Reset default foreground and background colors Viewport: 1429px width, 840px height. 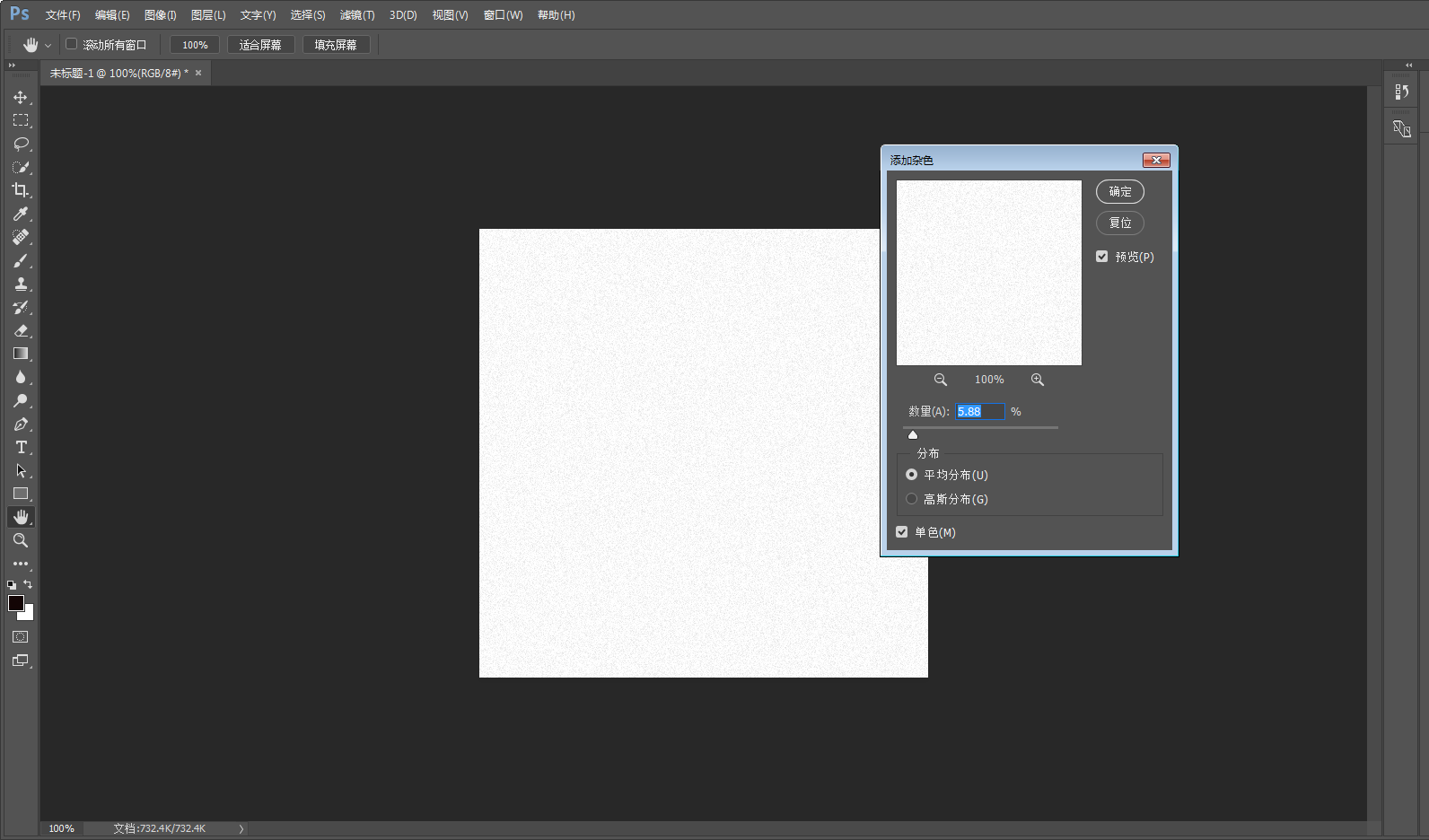click(12, 584)
